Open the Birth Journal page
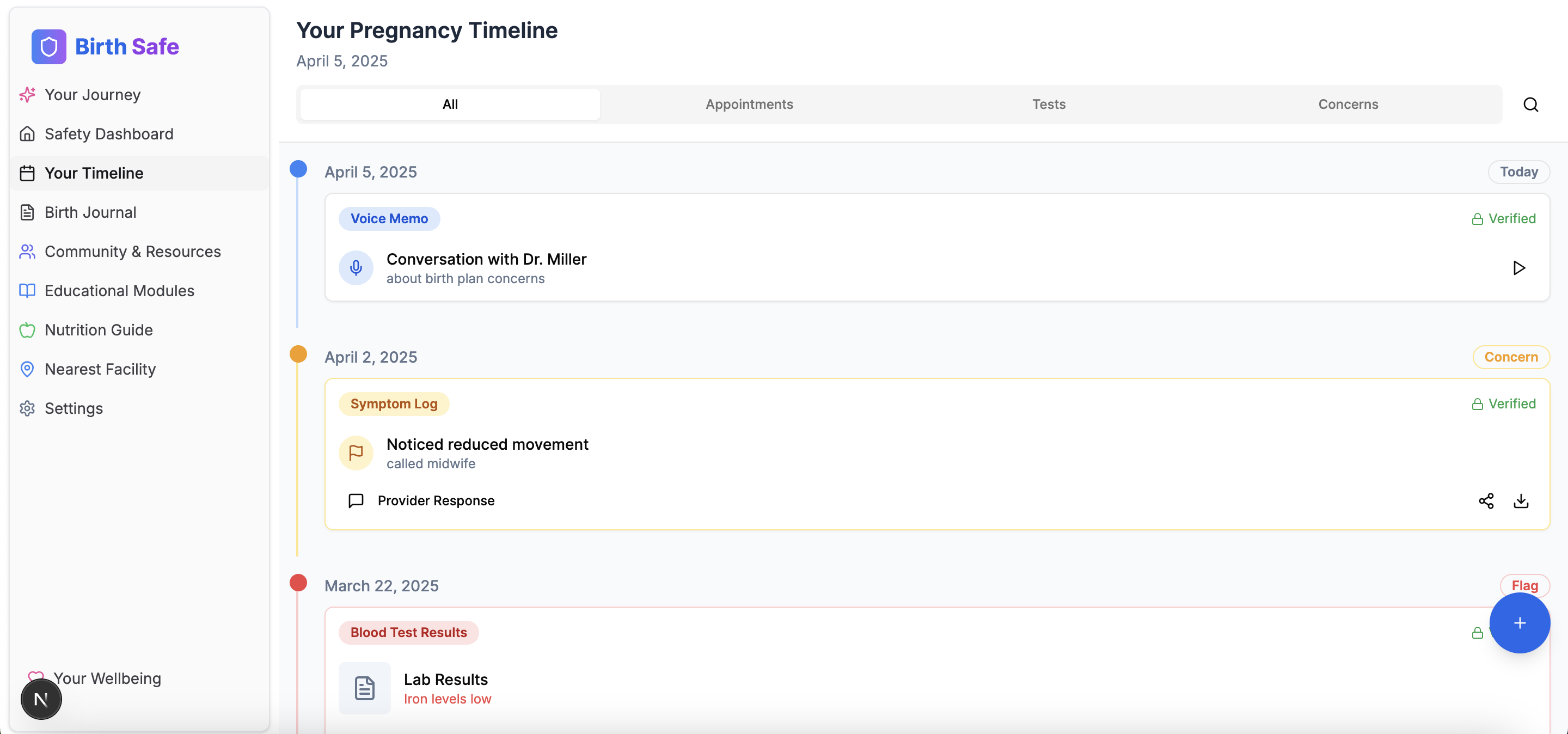 pyautogui.click(x=90, y=212)
